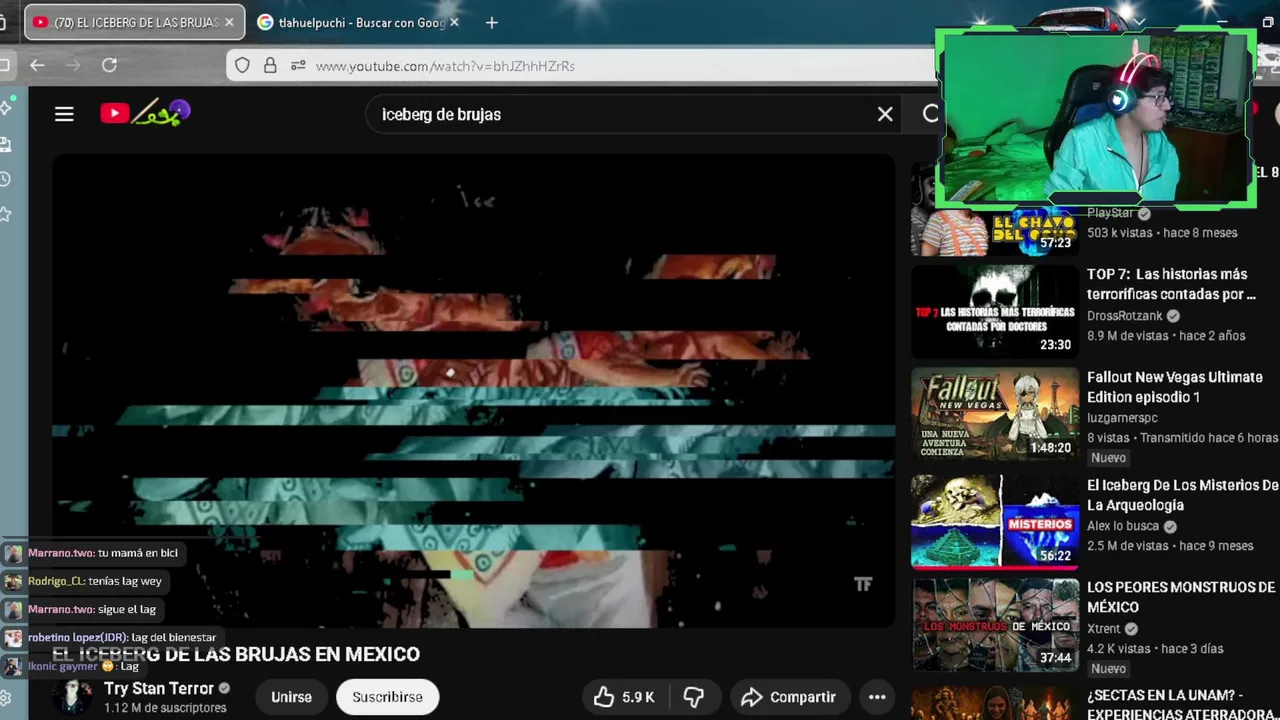The width and height of the screenshot is (1280, 720).
Task: Open the shield tracking protection icon
Action: [x=242, y=66]
